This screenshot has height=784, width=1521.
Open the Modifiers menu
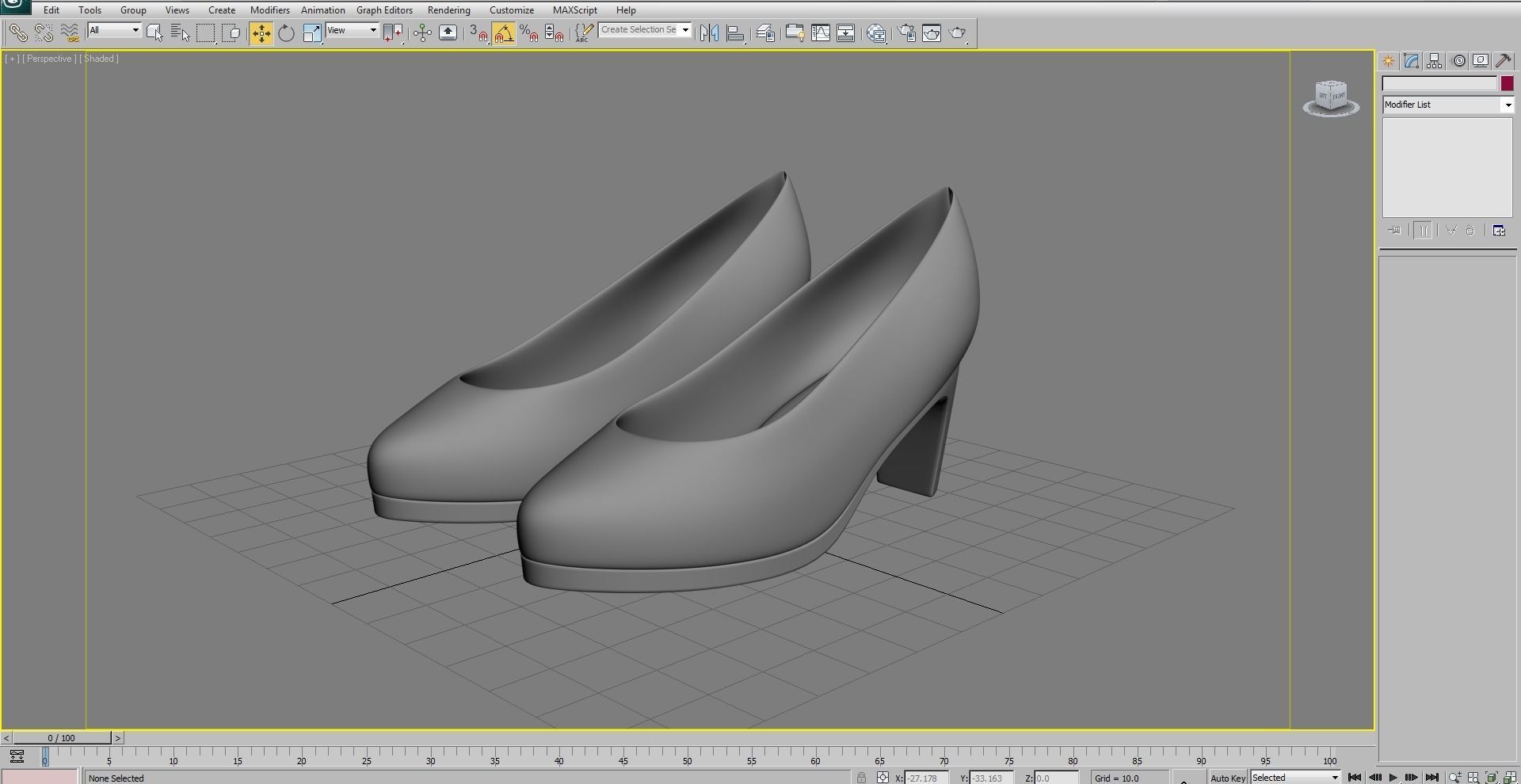tap(269, 10)
